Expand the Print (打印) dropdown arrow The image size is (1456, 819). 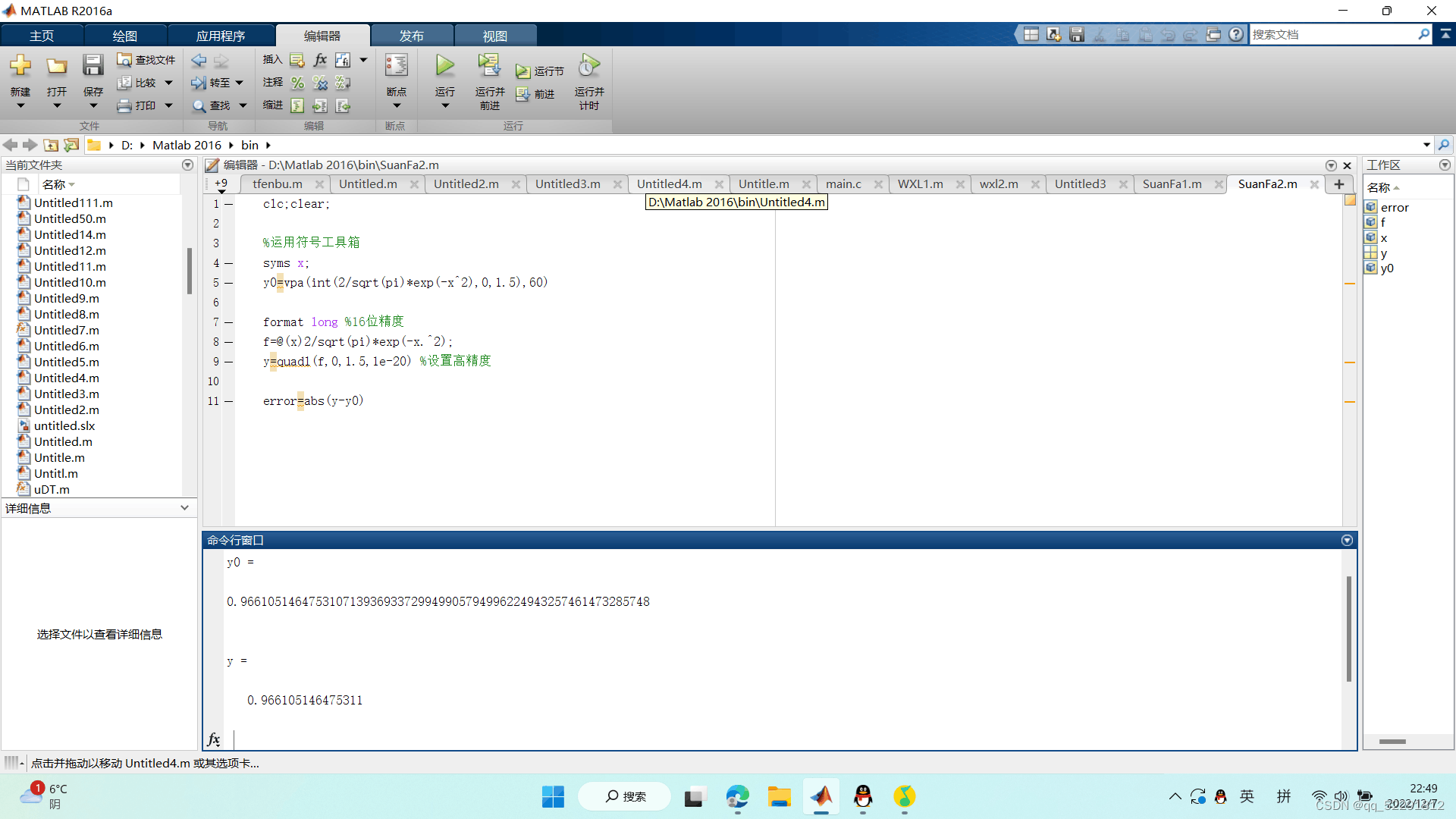[x=168, y=105]
